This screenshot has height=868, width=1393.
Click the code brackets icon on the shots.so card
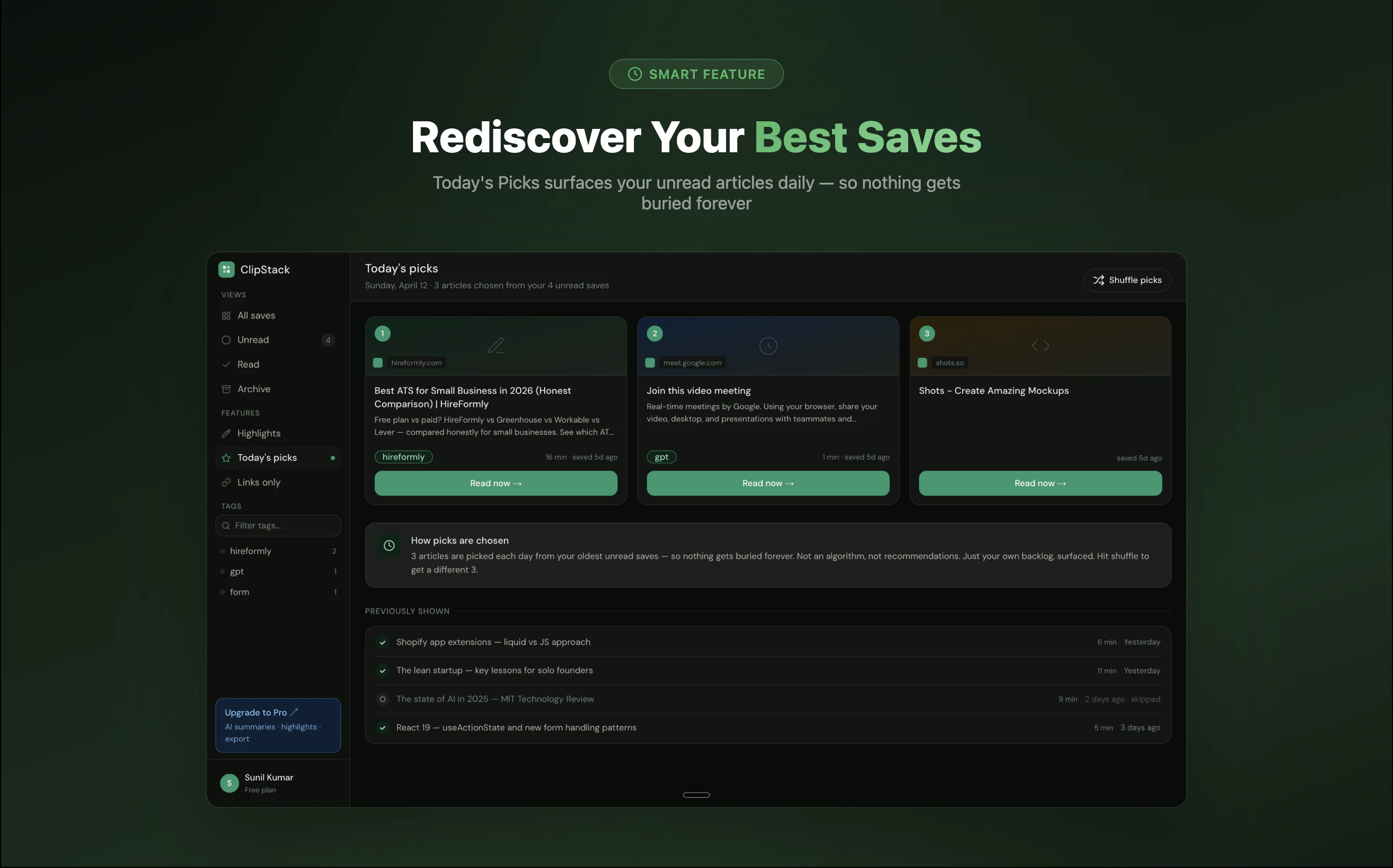click(x=1040, y=345)
